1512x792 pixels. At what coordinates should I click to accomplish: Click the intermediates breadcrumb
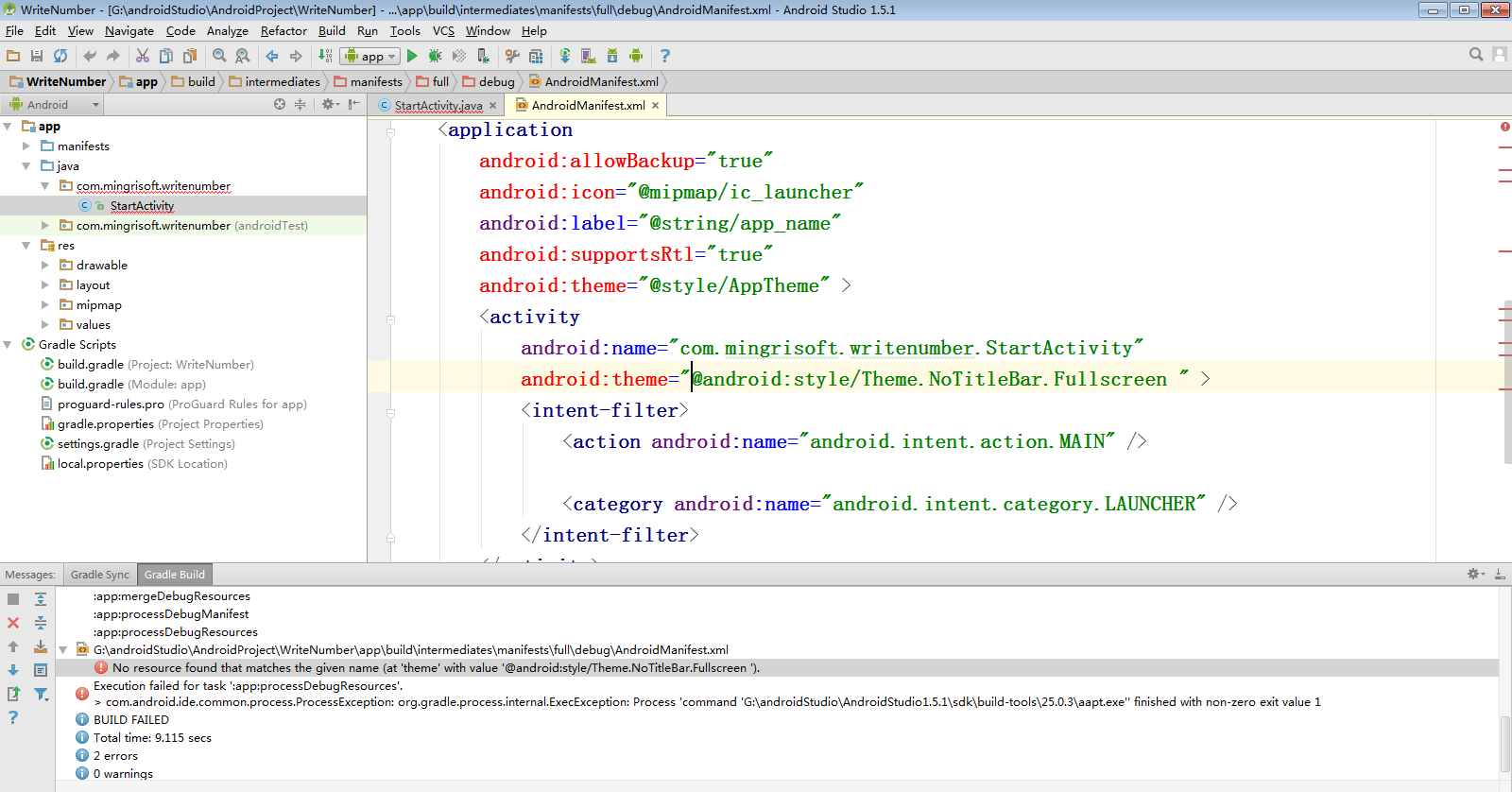274,82
